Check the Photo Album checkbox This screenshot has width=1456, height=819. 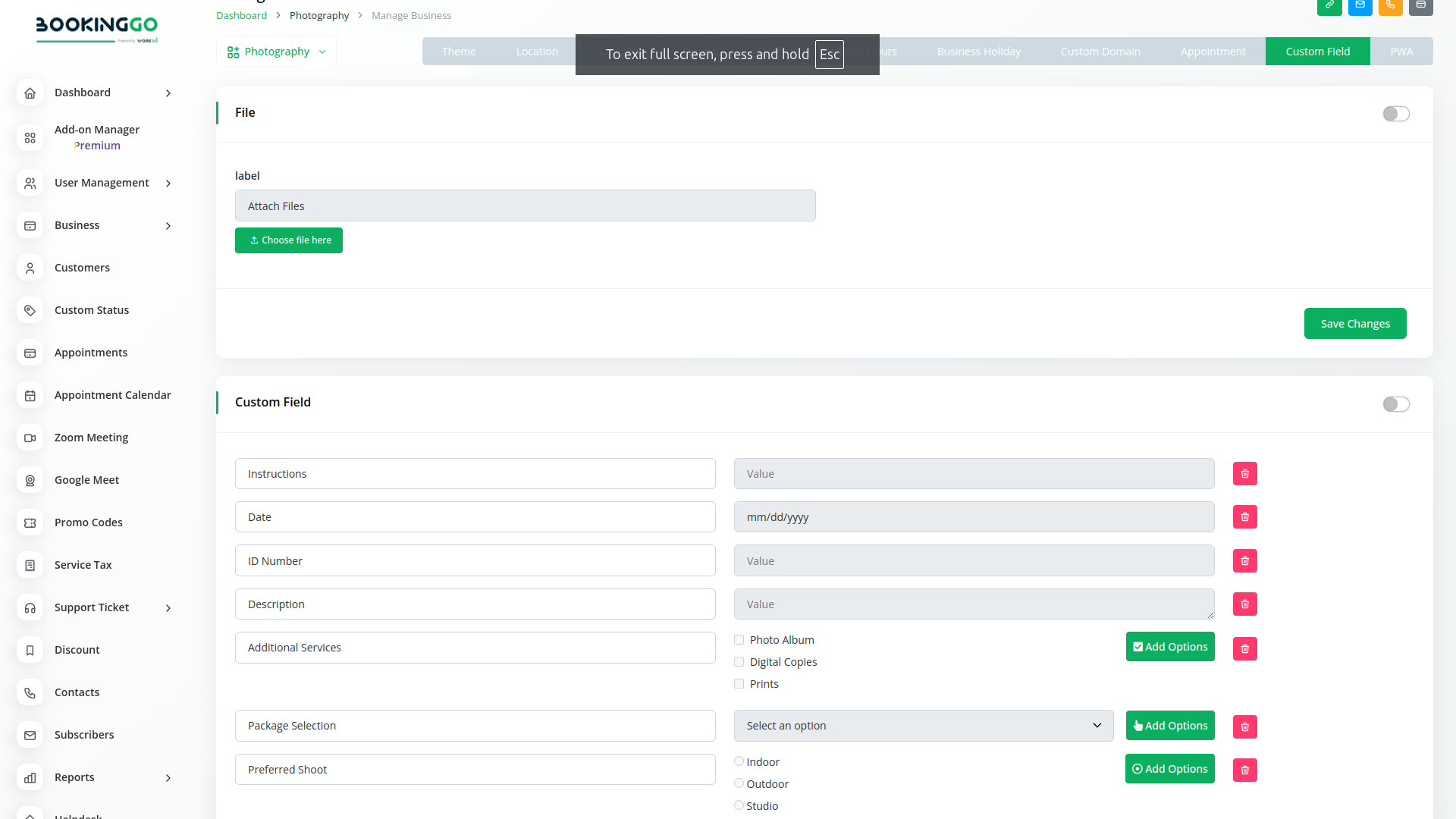[739, 640]
